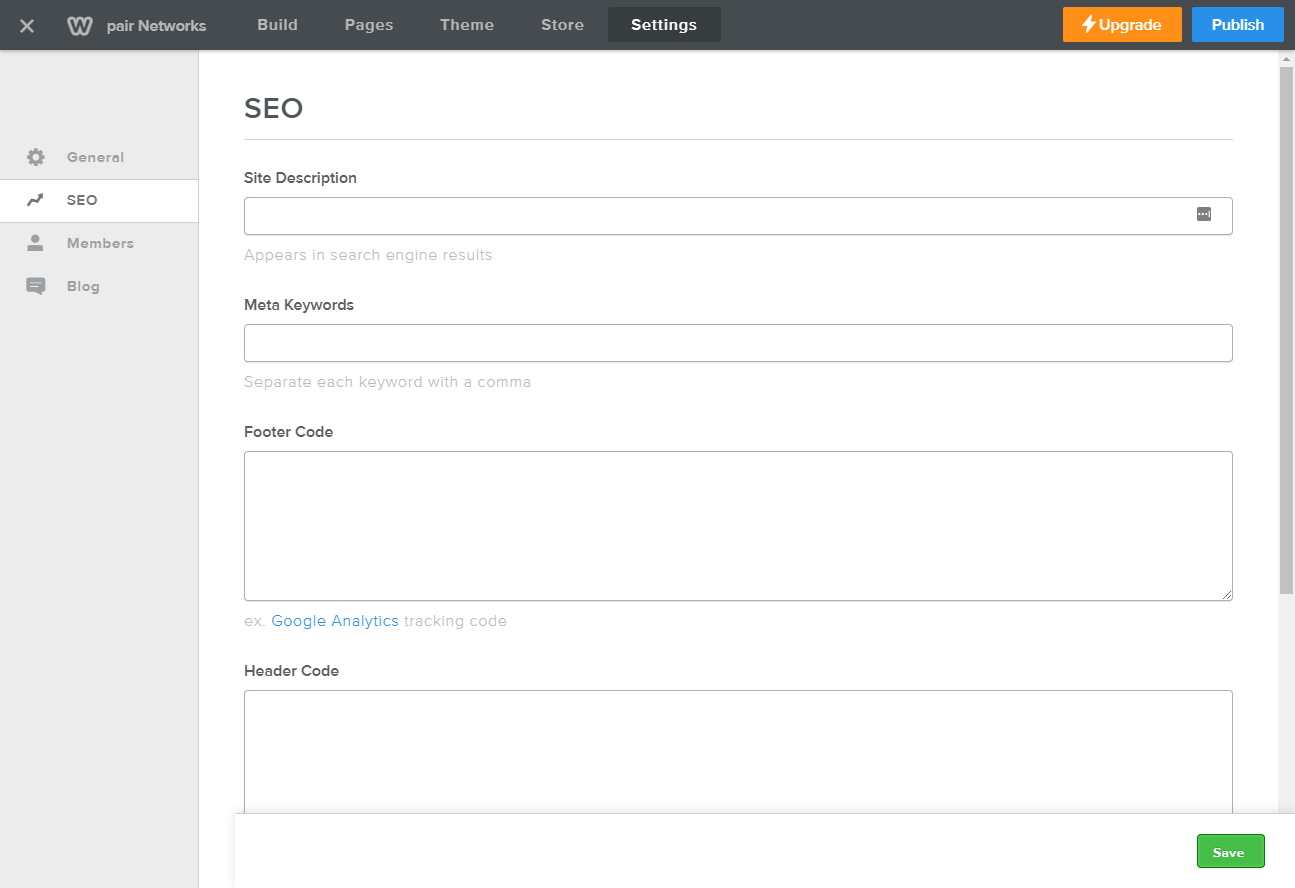Close the editor with the X icon

27,25
